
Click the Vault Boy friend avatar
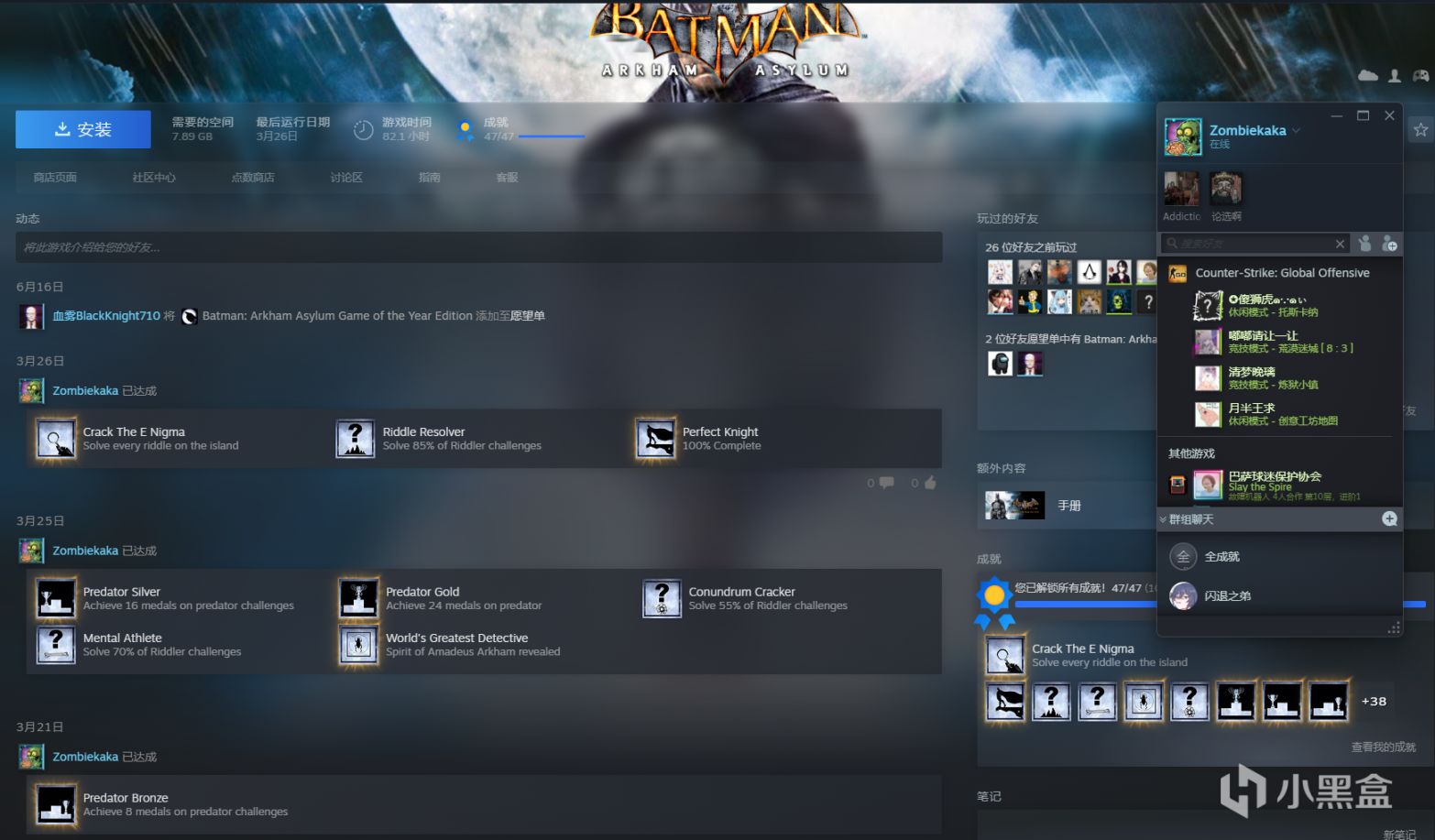tap(1029, 301)
